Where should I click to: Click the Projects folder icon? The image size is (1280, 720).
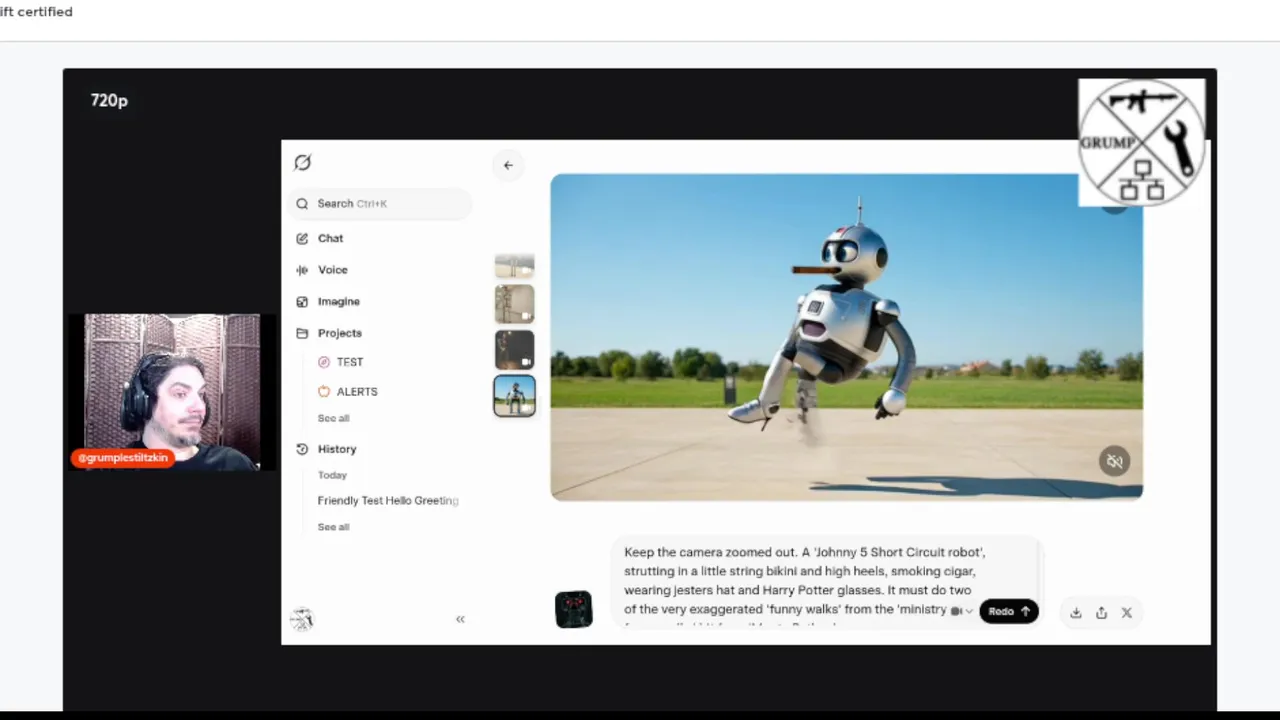[302, 333]
